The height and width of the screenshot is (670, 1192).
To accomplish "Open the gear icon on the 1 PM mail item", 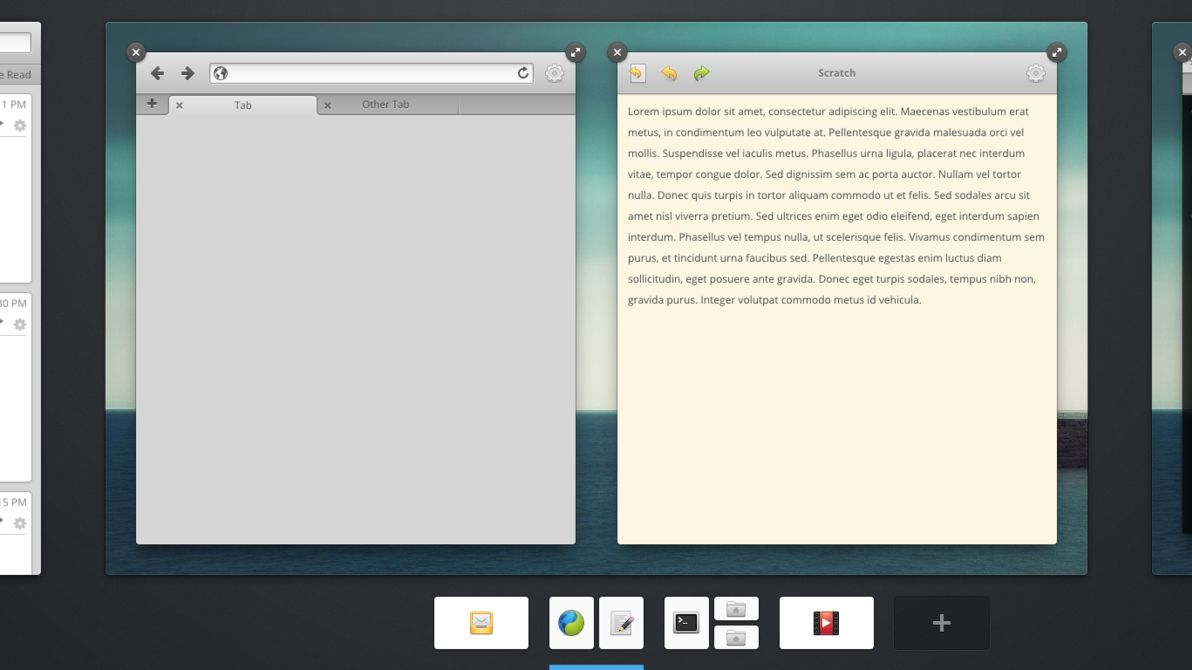I will pos(20,125).
